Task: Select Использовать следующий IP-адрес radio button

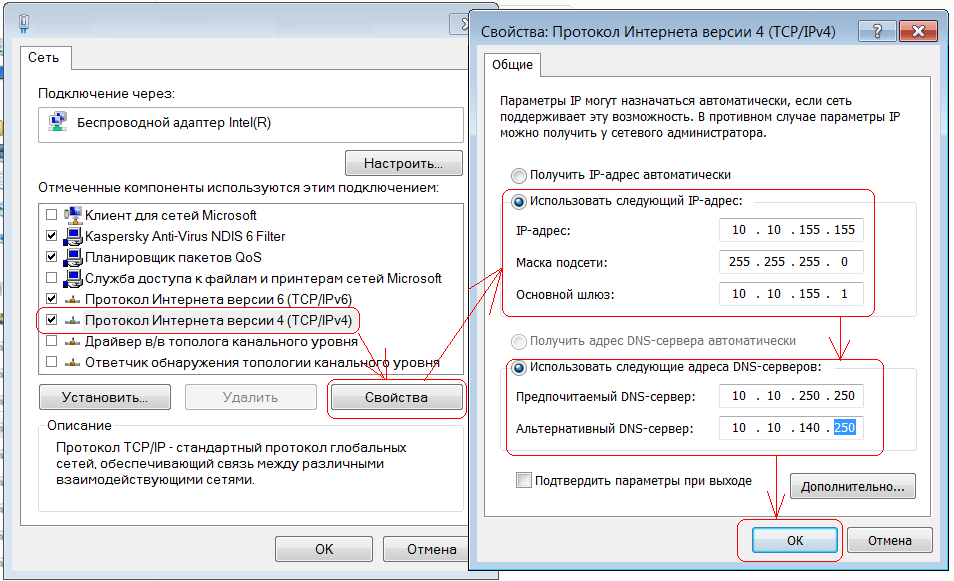Action: 518,201
